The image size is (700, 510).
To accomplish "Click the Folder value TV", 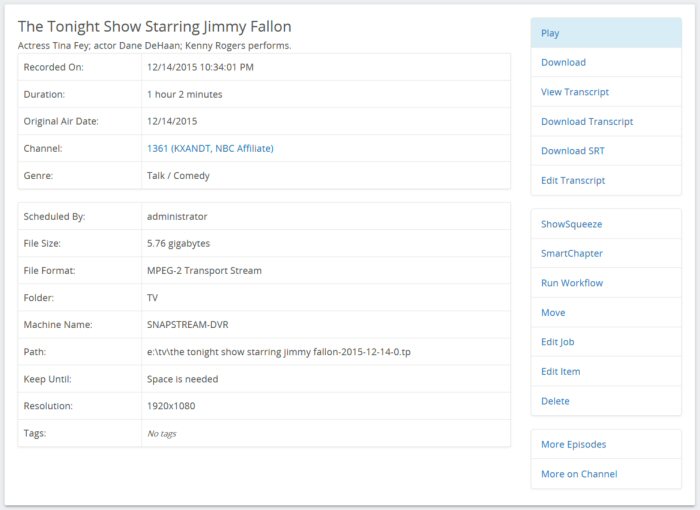I will pos(152,297).
